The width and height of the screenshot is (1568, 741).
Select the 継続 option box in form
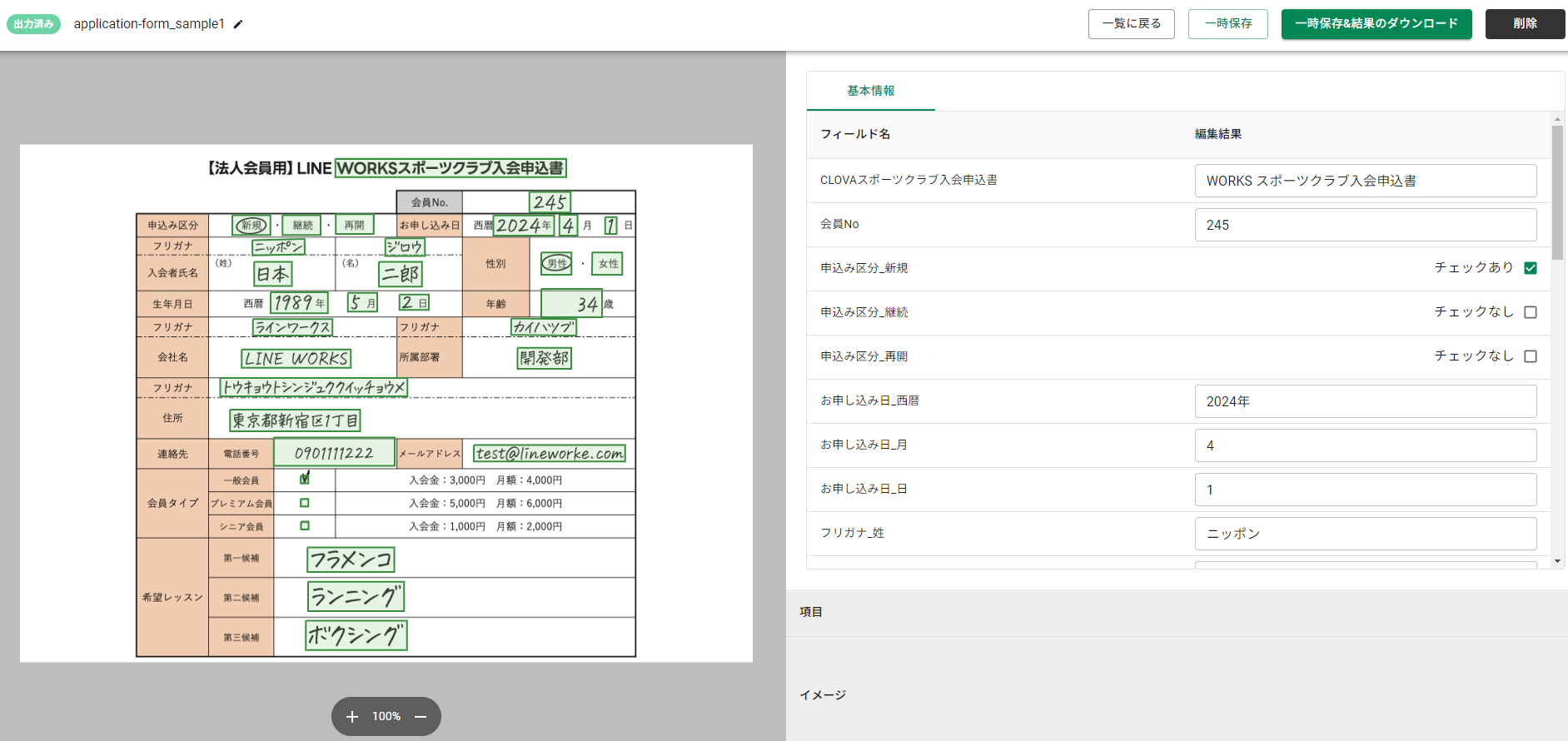pos(302,225)
